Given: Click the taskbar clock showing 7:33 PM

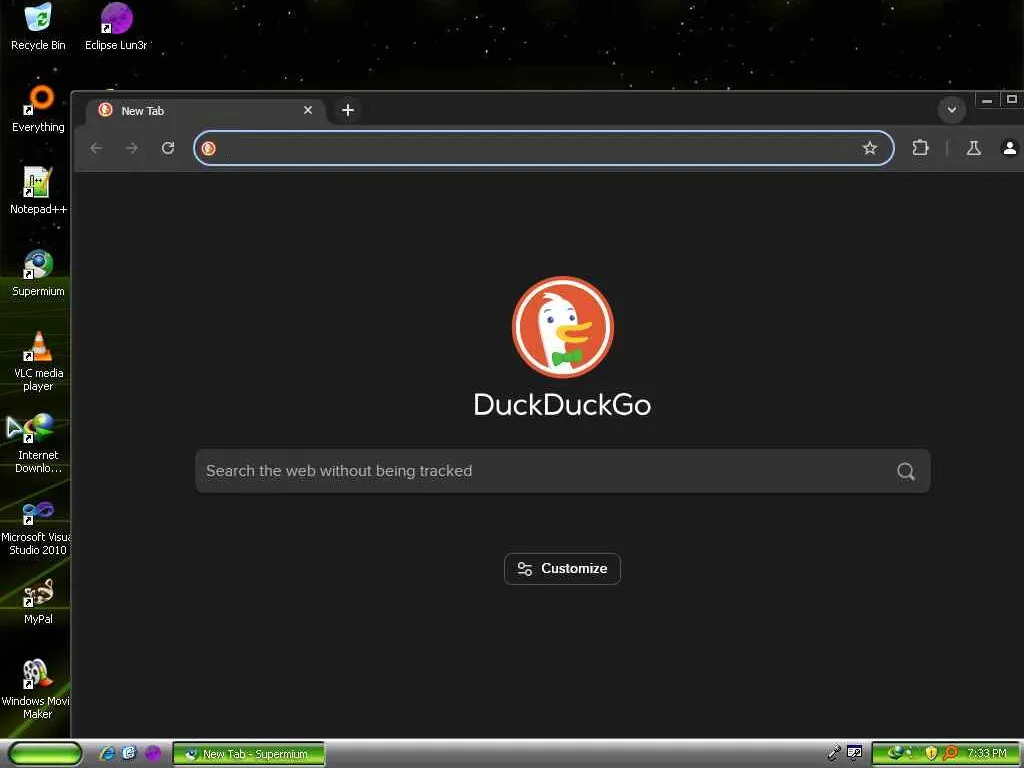Looking at the screenshot, I should (x=987, y=754).
